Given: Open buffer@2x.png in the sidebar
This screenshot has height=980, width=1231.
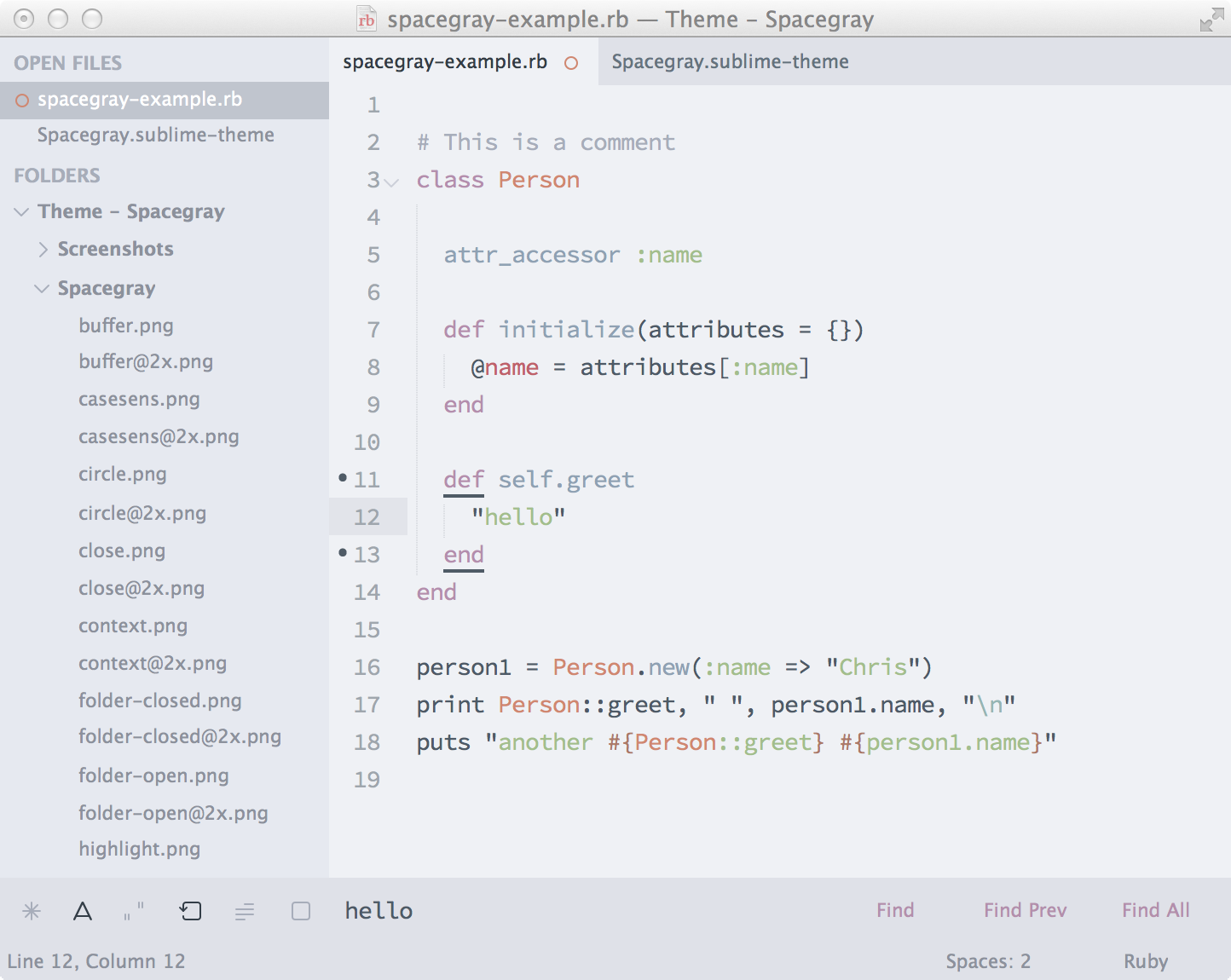Looking at the screenshot, I should click(x=146, y=361).
